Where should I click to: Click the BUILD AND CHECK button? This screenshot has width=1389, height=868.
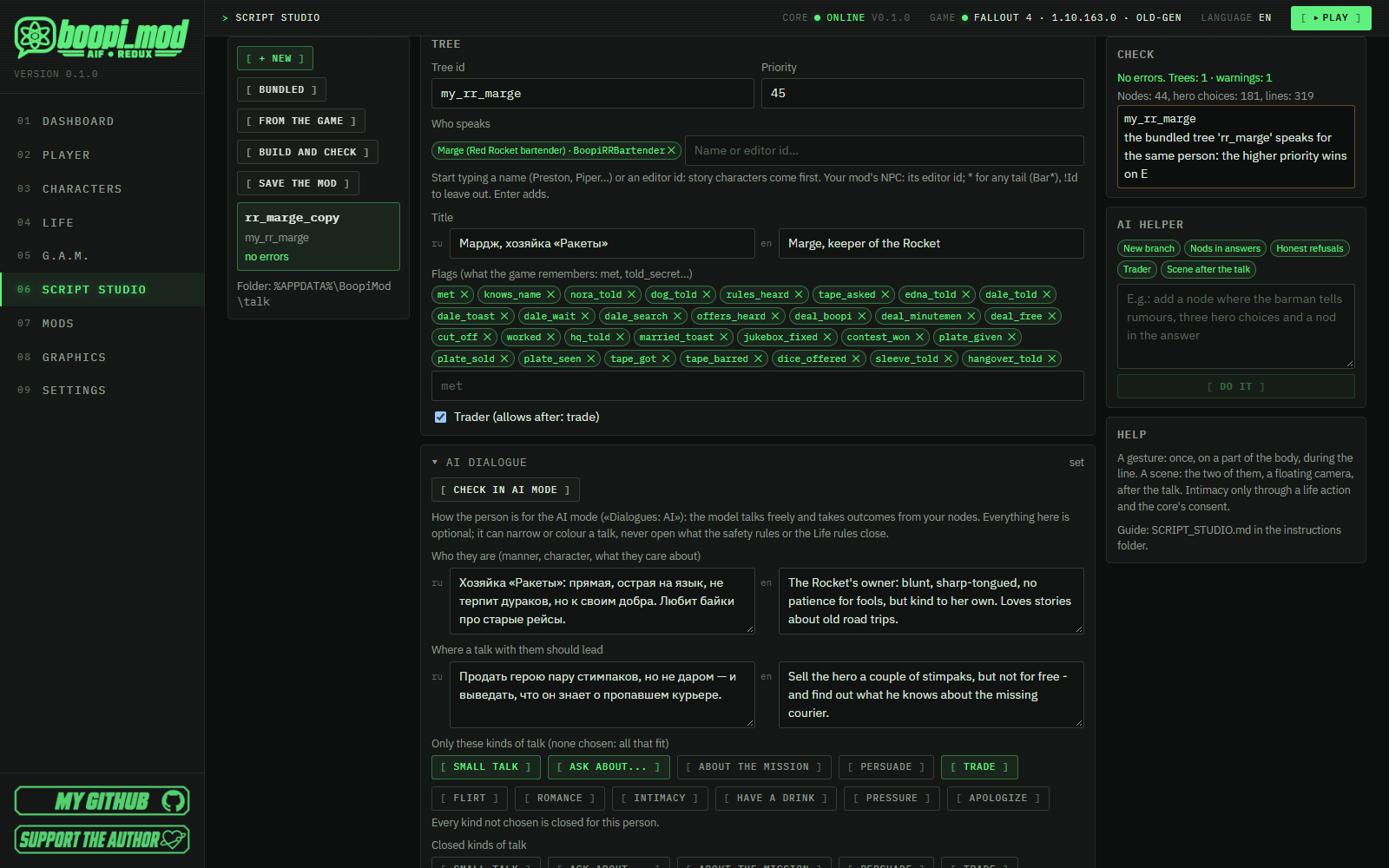307,153
